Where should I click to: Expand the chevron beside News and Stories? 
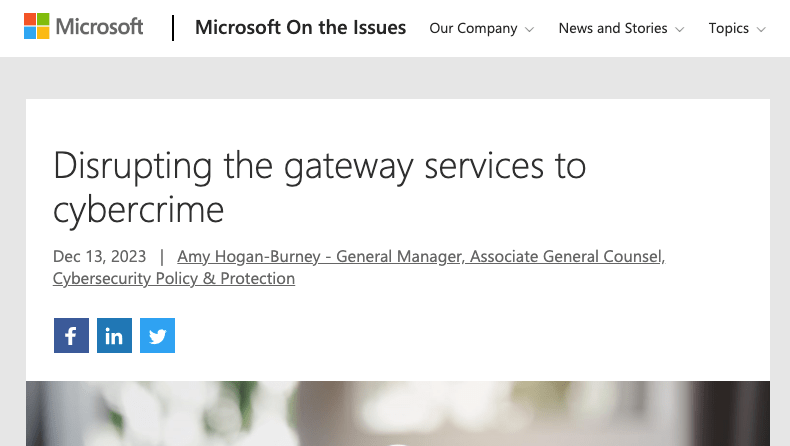point(680,29)
